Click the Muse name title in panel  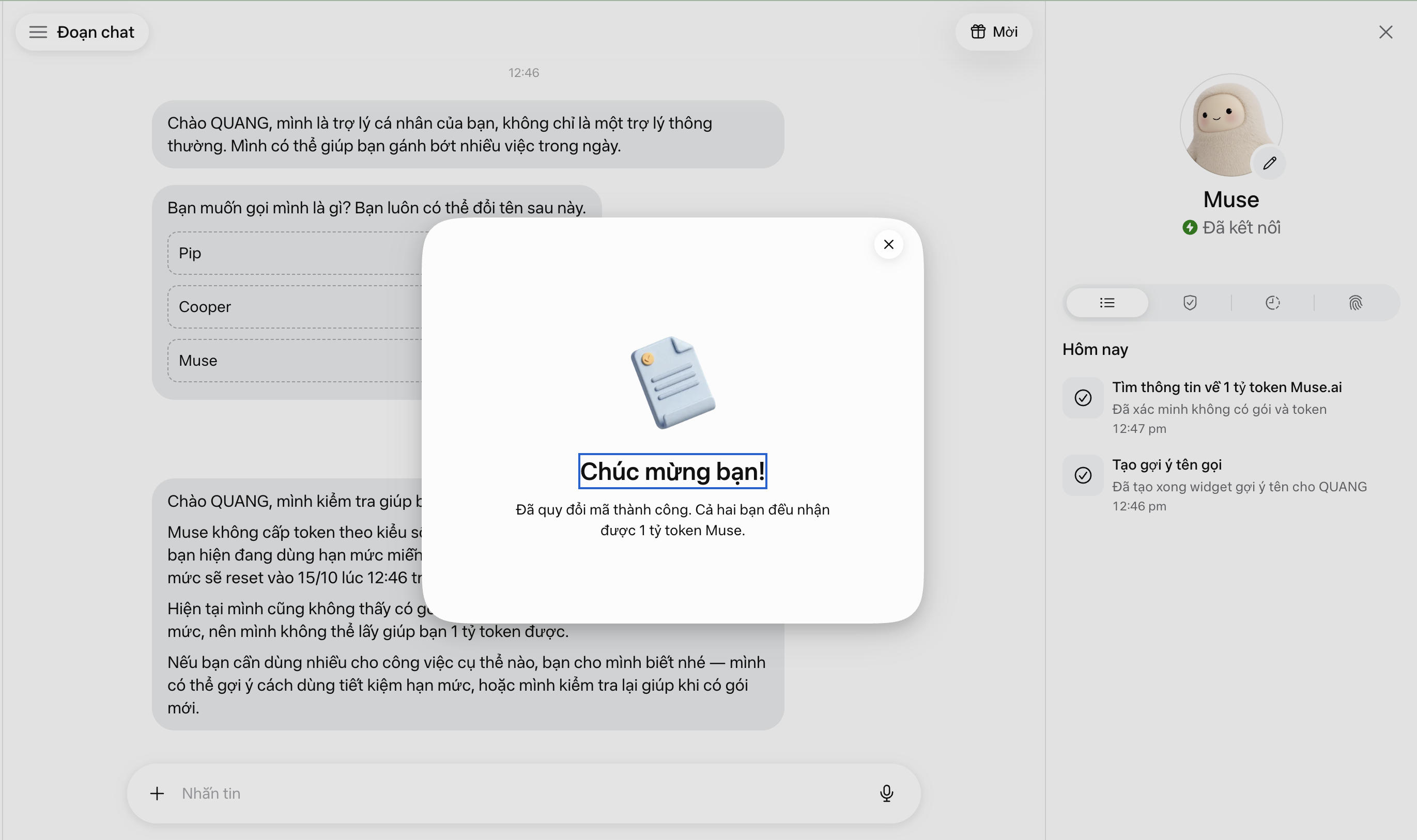click(1231, 199)
